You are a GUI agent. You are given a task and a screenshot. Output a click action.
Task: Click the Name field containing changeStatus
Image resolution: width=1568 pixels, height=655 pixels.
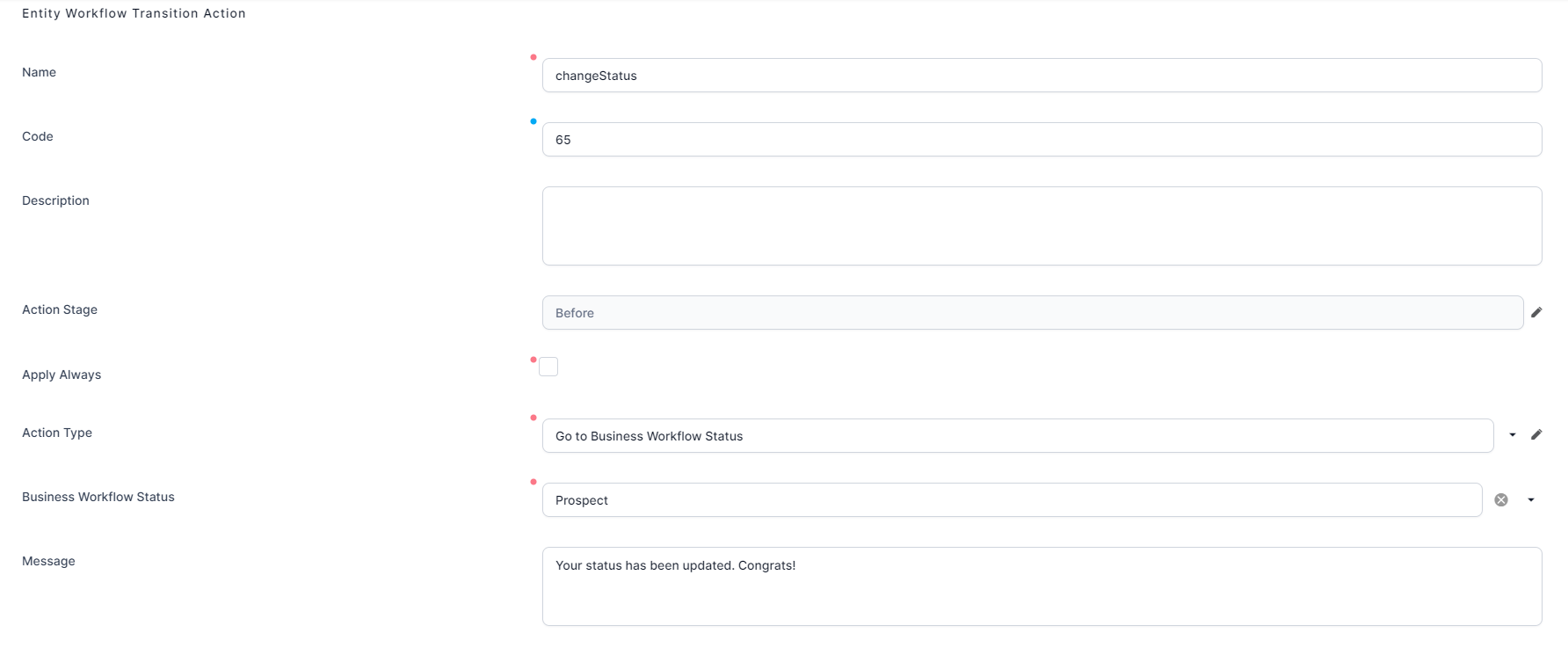(x=1042, y=76)
